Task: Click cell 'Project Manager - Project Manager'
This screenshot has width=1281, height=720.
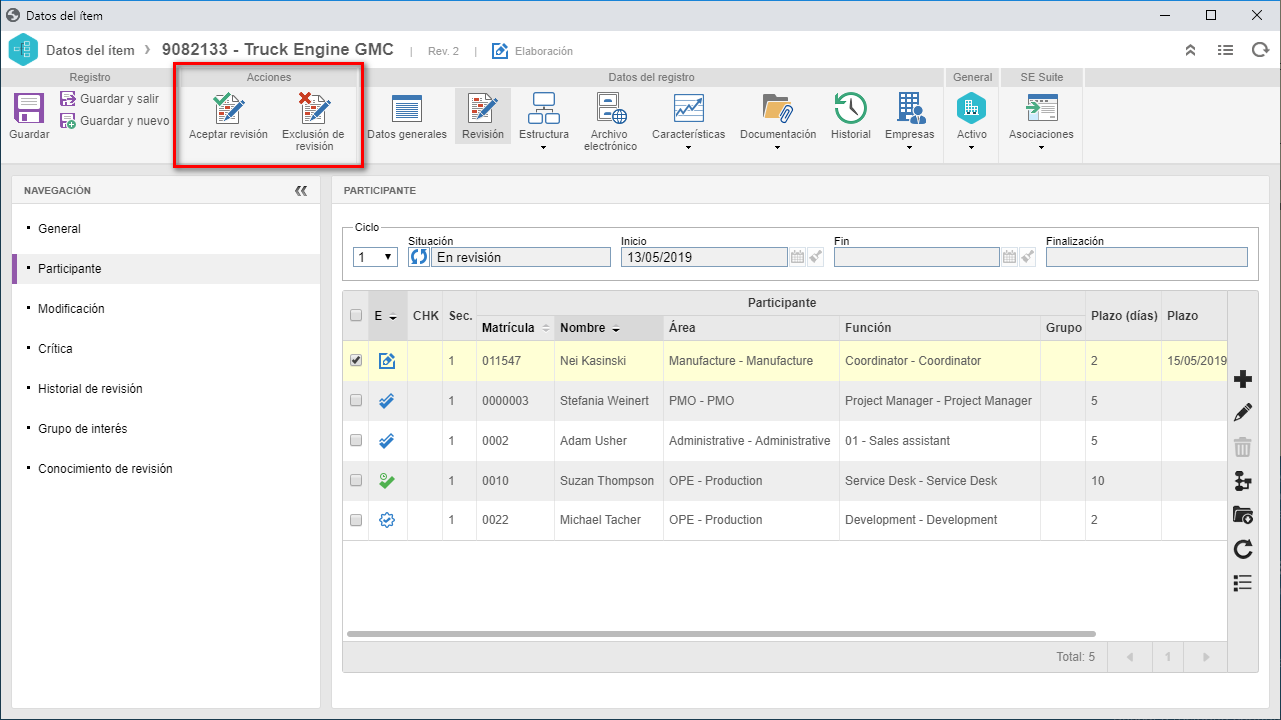Action: point(938,401)
